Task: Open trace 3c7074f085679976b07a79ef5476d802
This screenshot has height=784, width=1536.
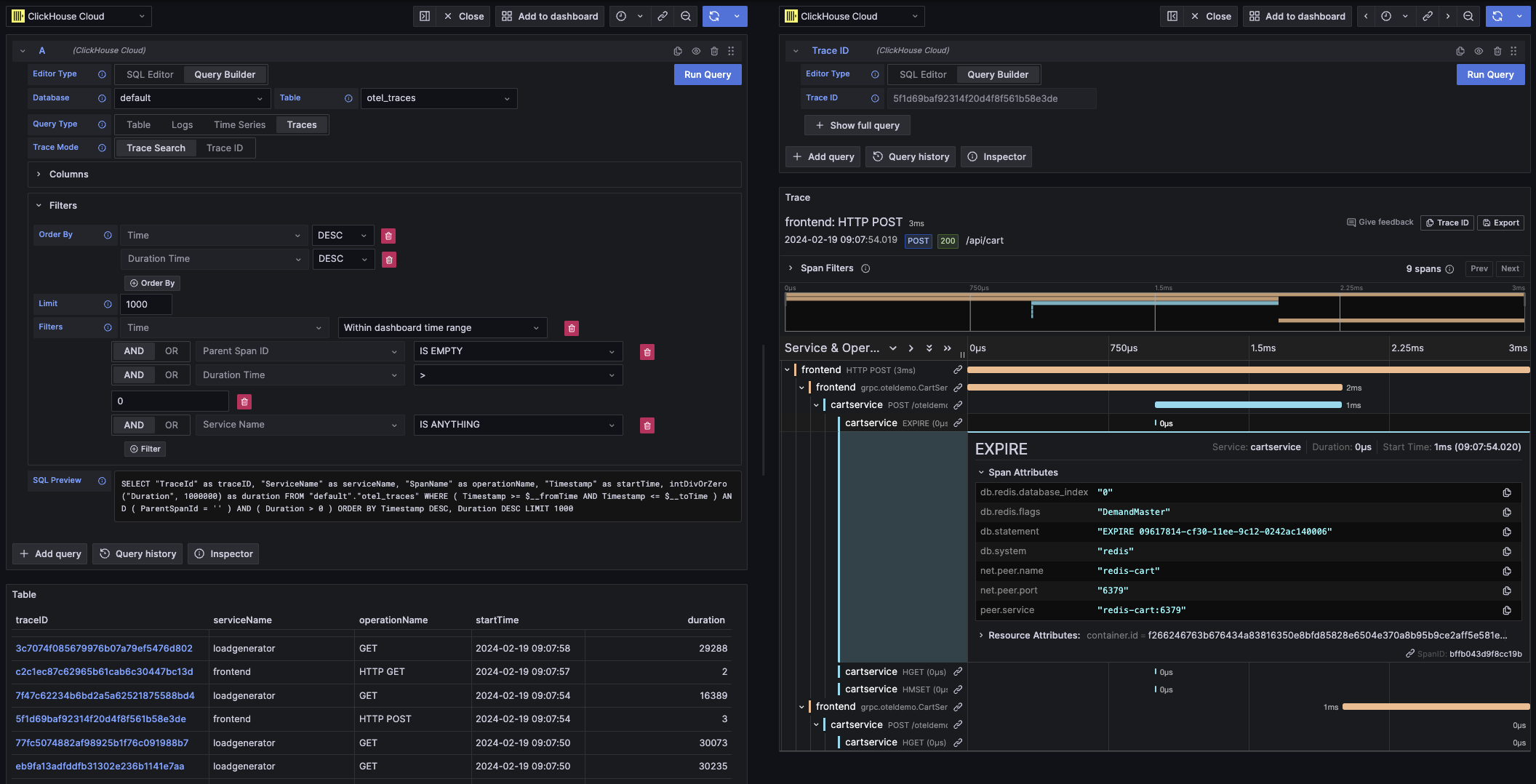Action: [104, 649]
